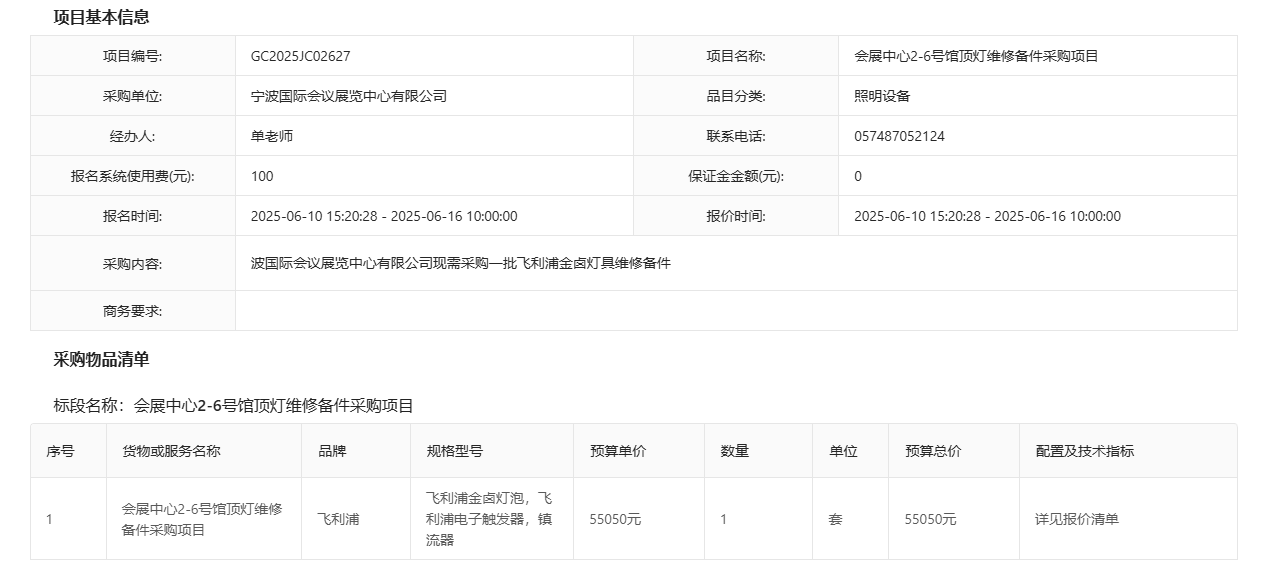Click the 项目基本信息 heading
This screenshot has height=576, width=1263.
(101, 17)
